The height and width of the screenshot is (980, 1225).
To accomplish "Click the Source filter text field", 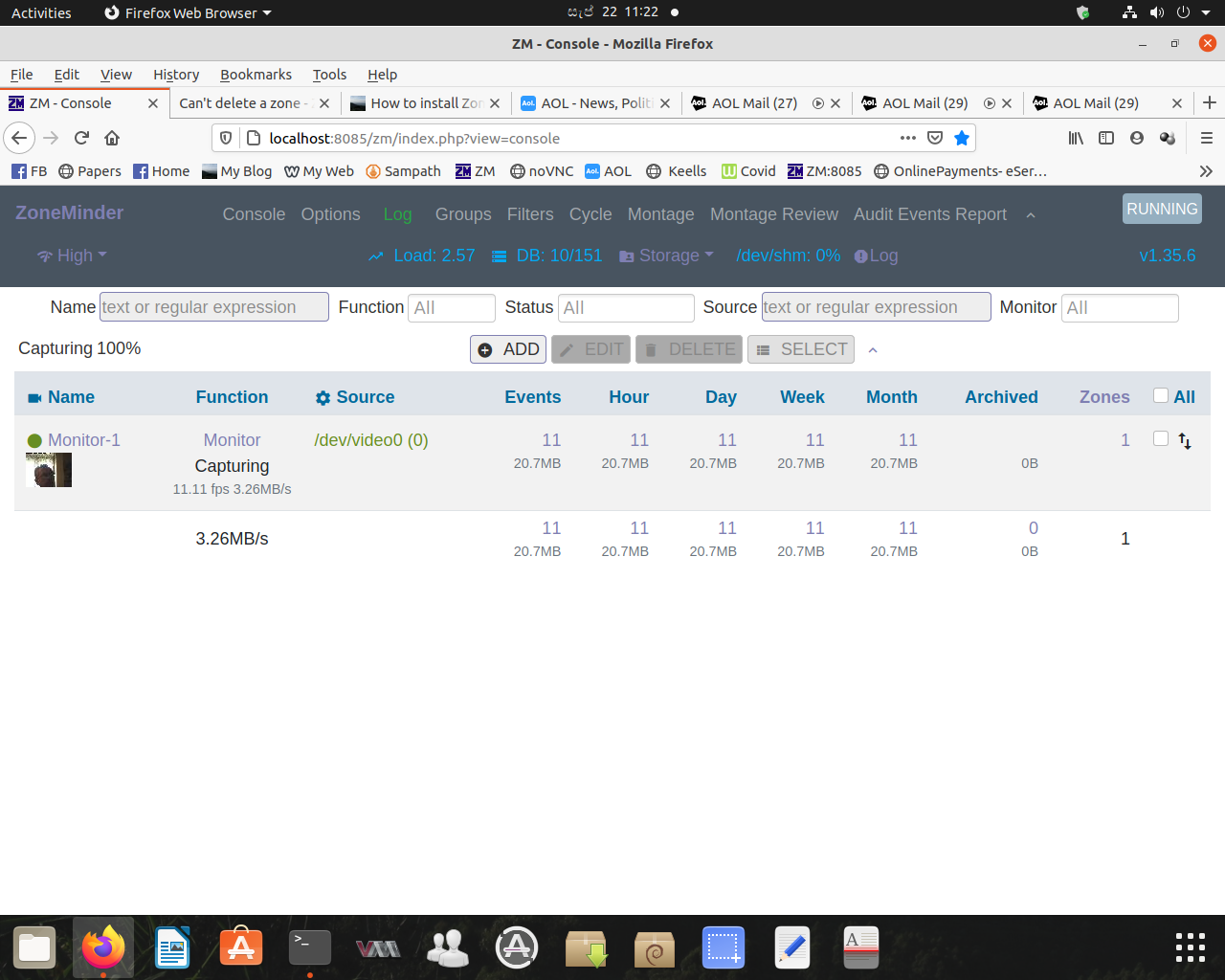I will [876, 307].
